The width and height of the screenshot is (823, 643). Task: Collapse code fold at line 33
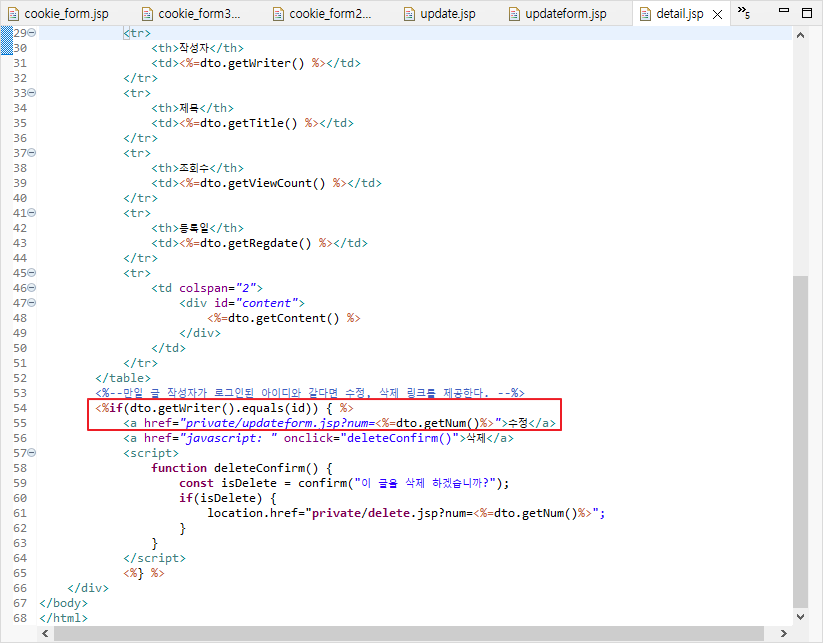coord(31,92)
